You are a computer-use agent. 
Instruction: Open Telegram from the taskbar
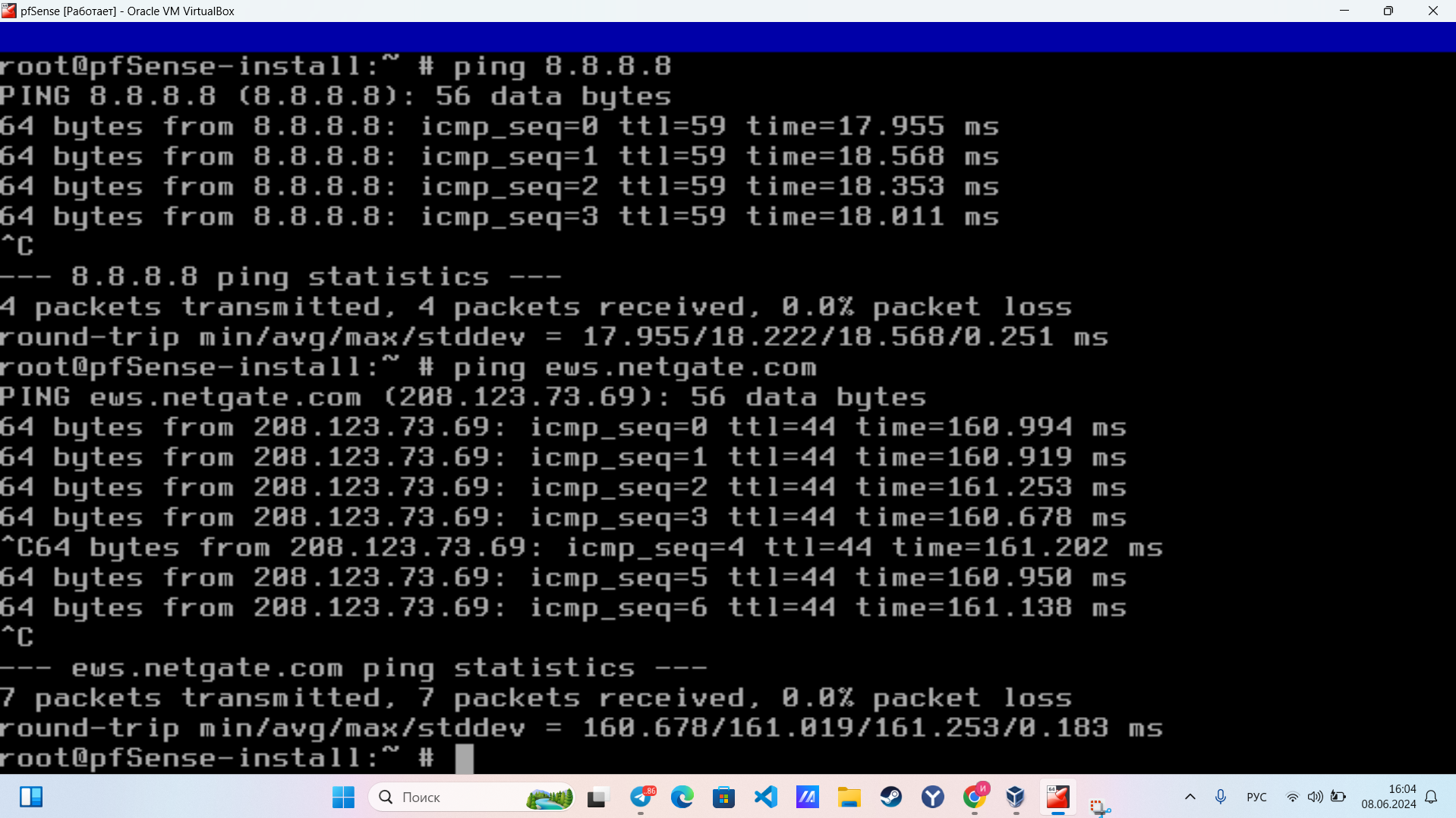(x=641, y=797)
